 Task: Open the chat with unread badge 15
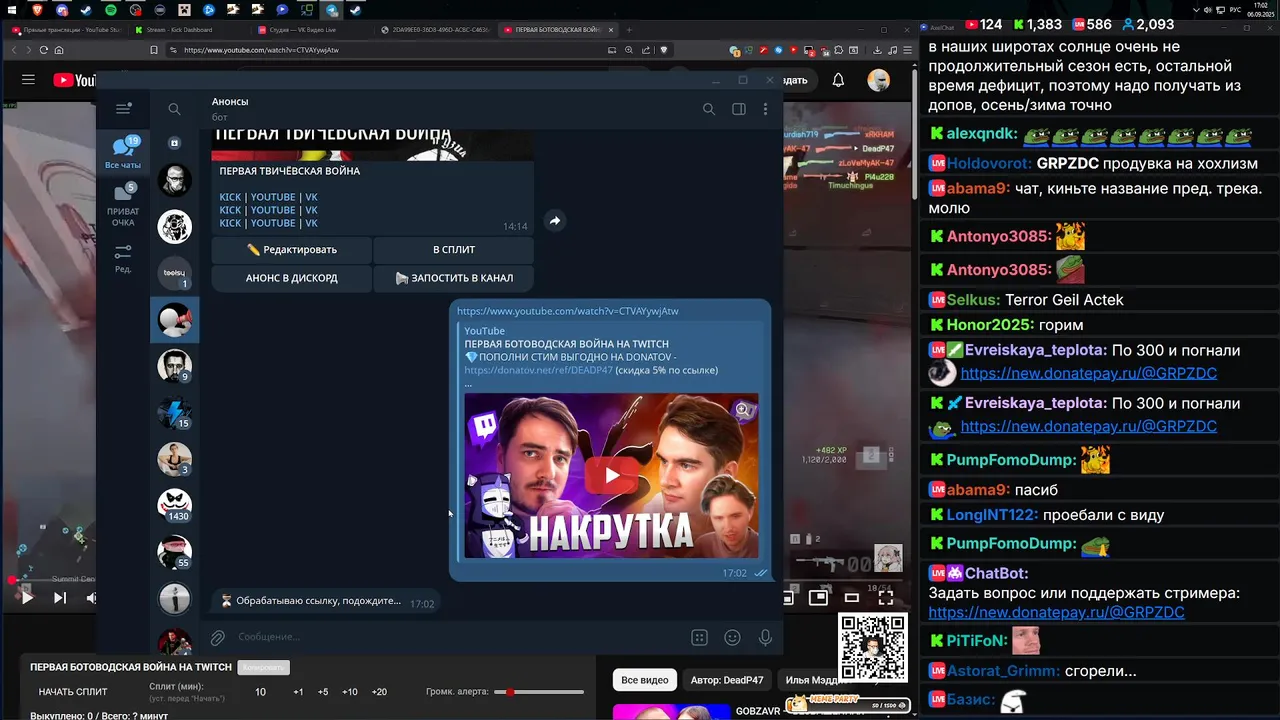[175, 412]
